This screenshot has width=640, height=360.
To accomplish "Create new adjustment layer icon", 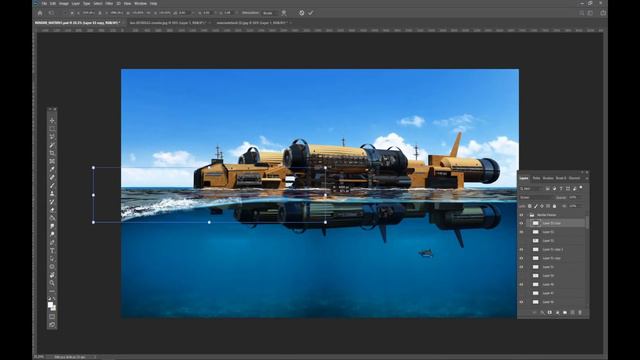I will point(557,312).
